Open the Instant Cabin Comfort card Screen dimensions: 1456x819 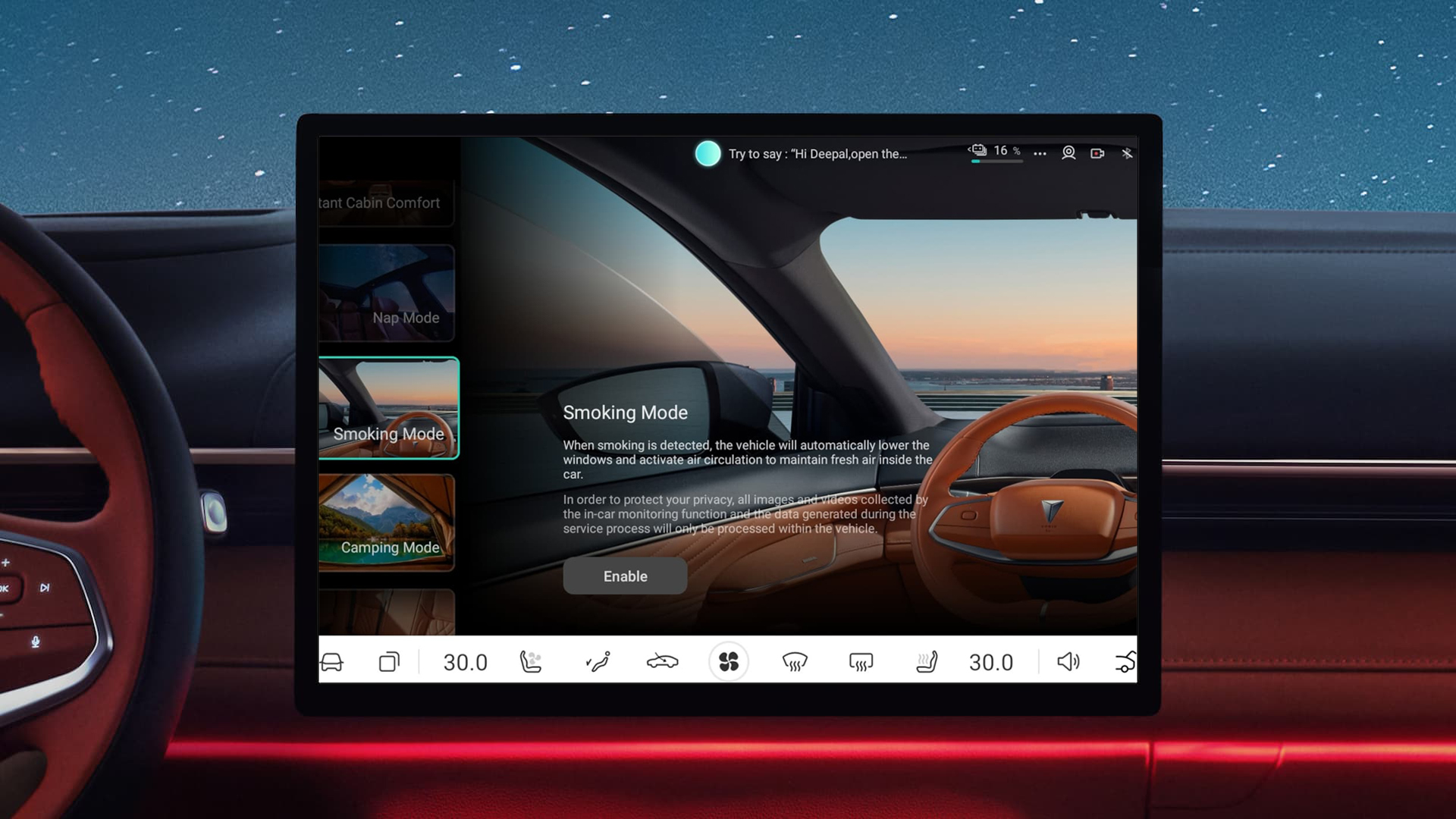[387, 202]
